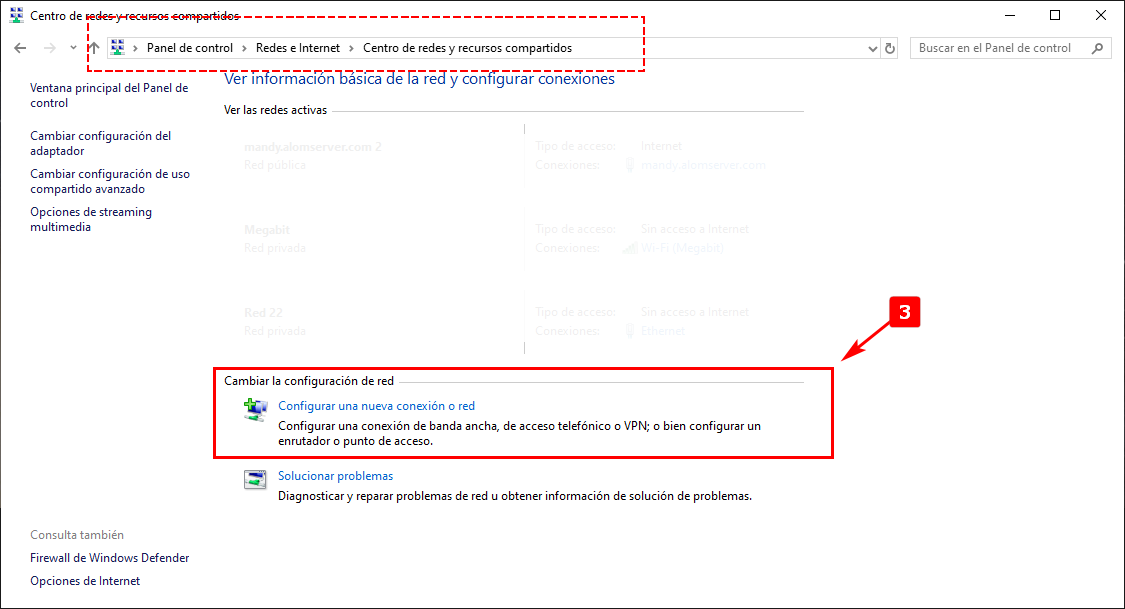
Task: Click the magnifier icon in the search box
Action: point(1097,48)
